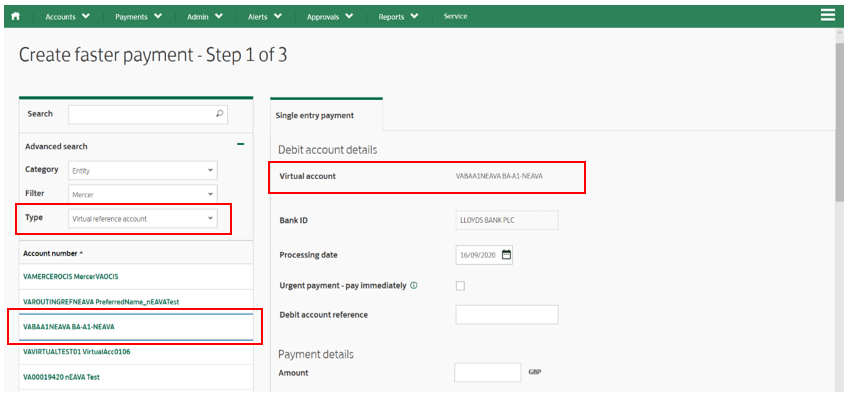
Task: Collapse the Advanced search section
Action: (x=241, y=144)
